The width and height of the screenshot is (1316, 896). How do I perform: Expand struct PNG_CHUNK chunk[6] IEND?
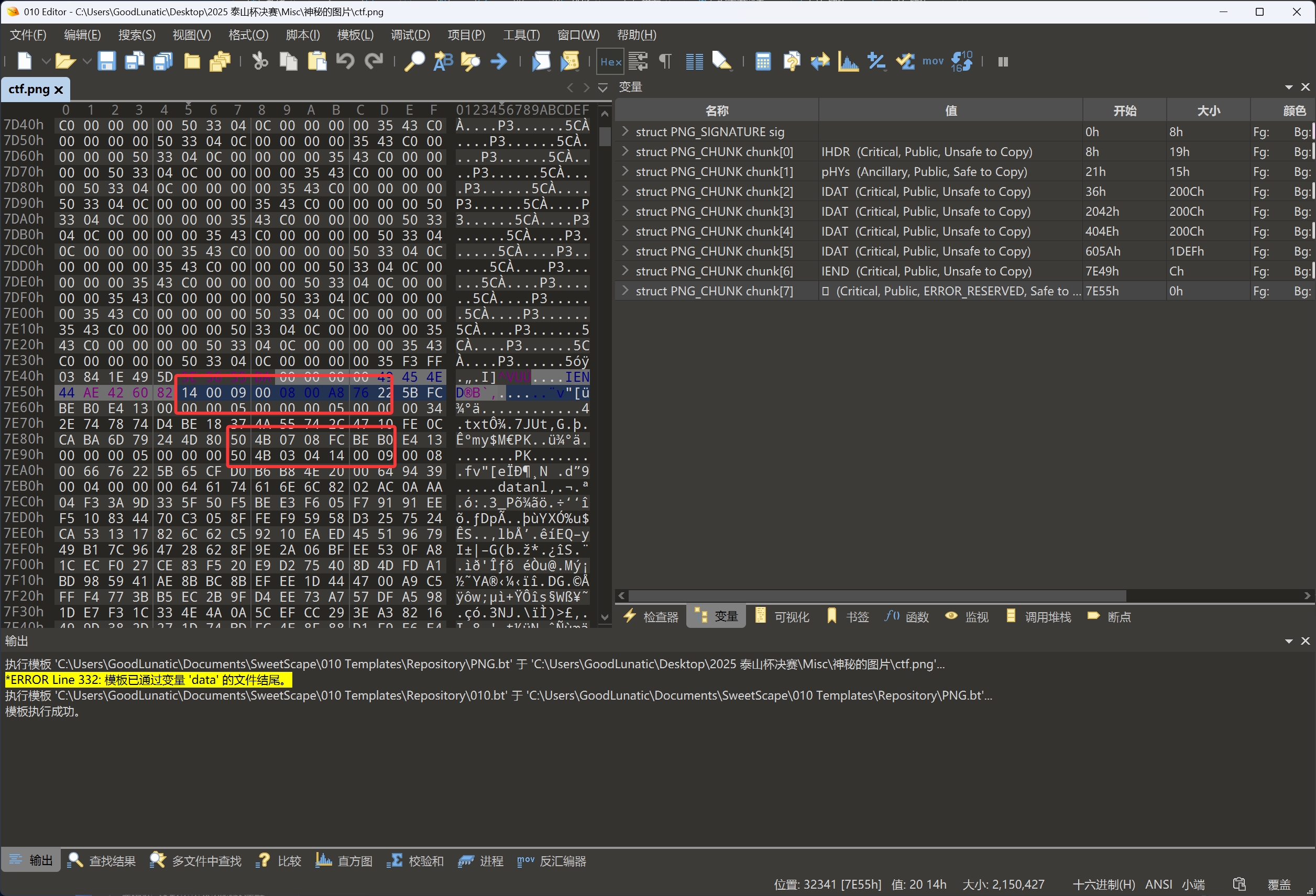pos(625,271)
